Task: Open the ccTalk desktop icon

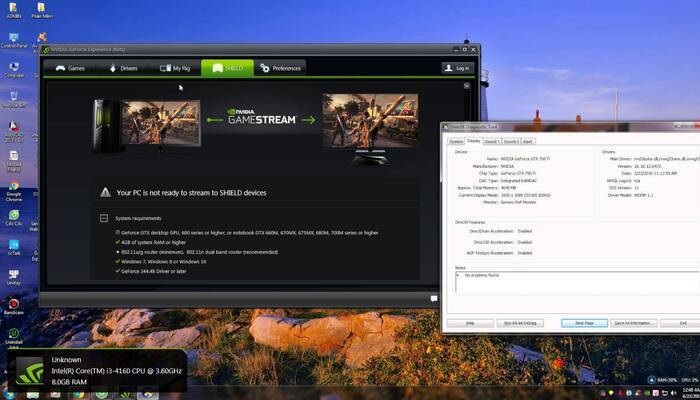Action: click(x=14, y=247)
